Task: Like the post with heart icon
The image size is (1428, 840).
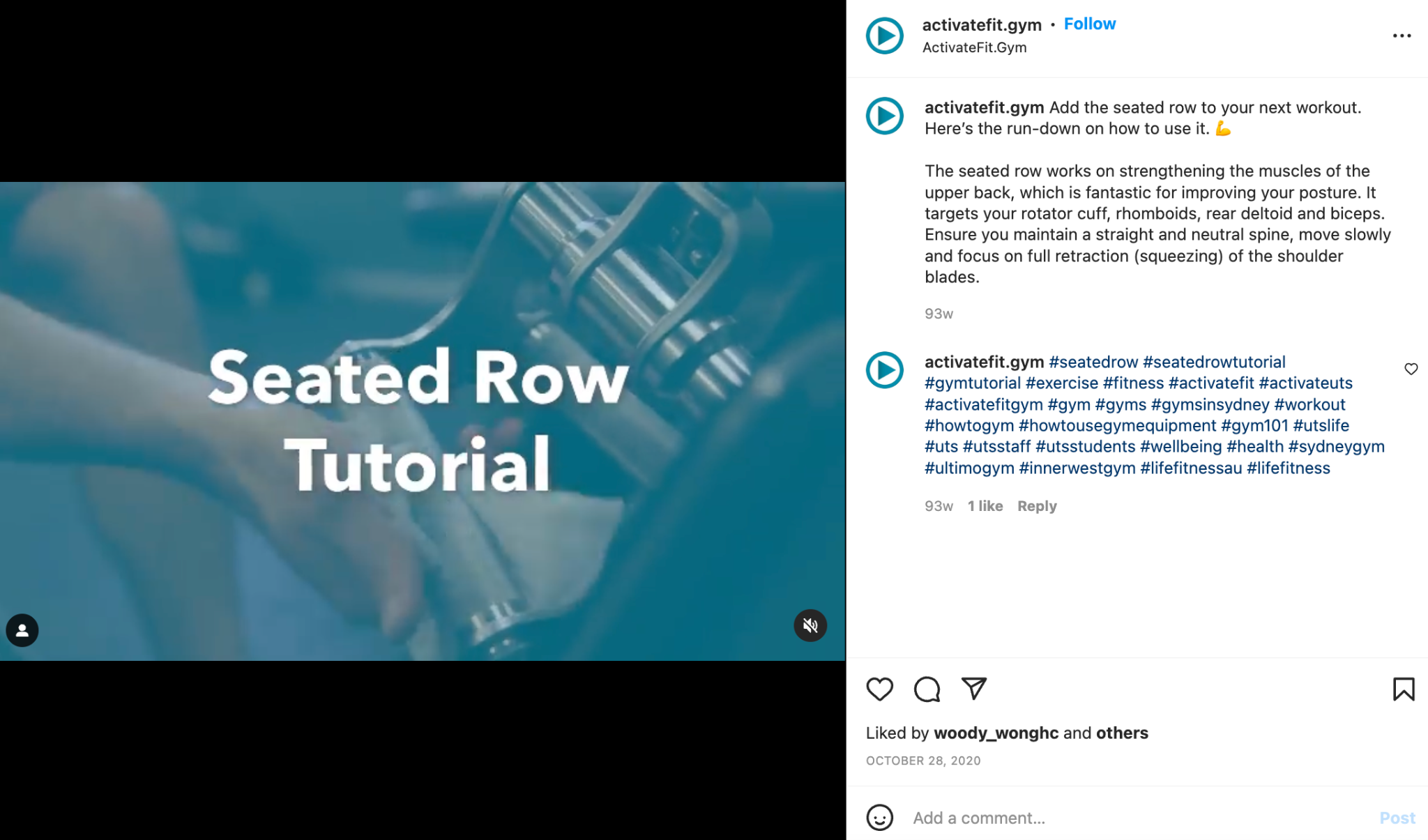Action: pos(879,689)
